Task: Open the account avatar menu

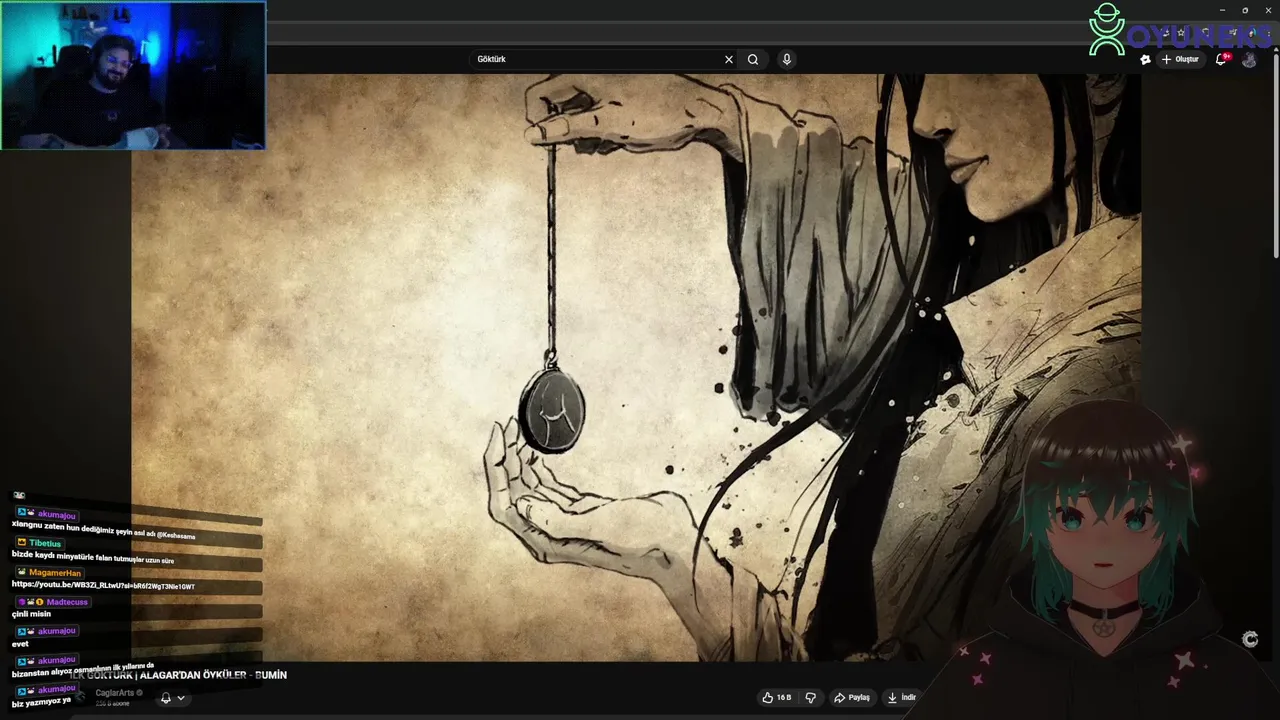Action: tap(1249, 60)
